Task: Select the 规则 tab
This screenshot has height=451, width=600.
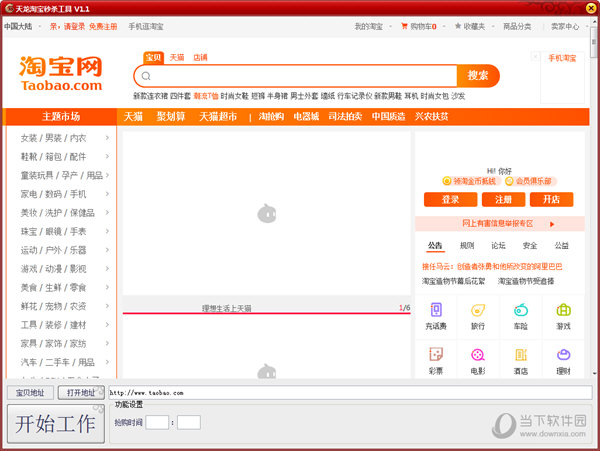Action: pyautogui.click(x=467, y=246)
